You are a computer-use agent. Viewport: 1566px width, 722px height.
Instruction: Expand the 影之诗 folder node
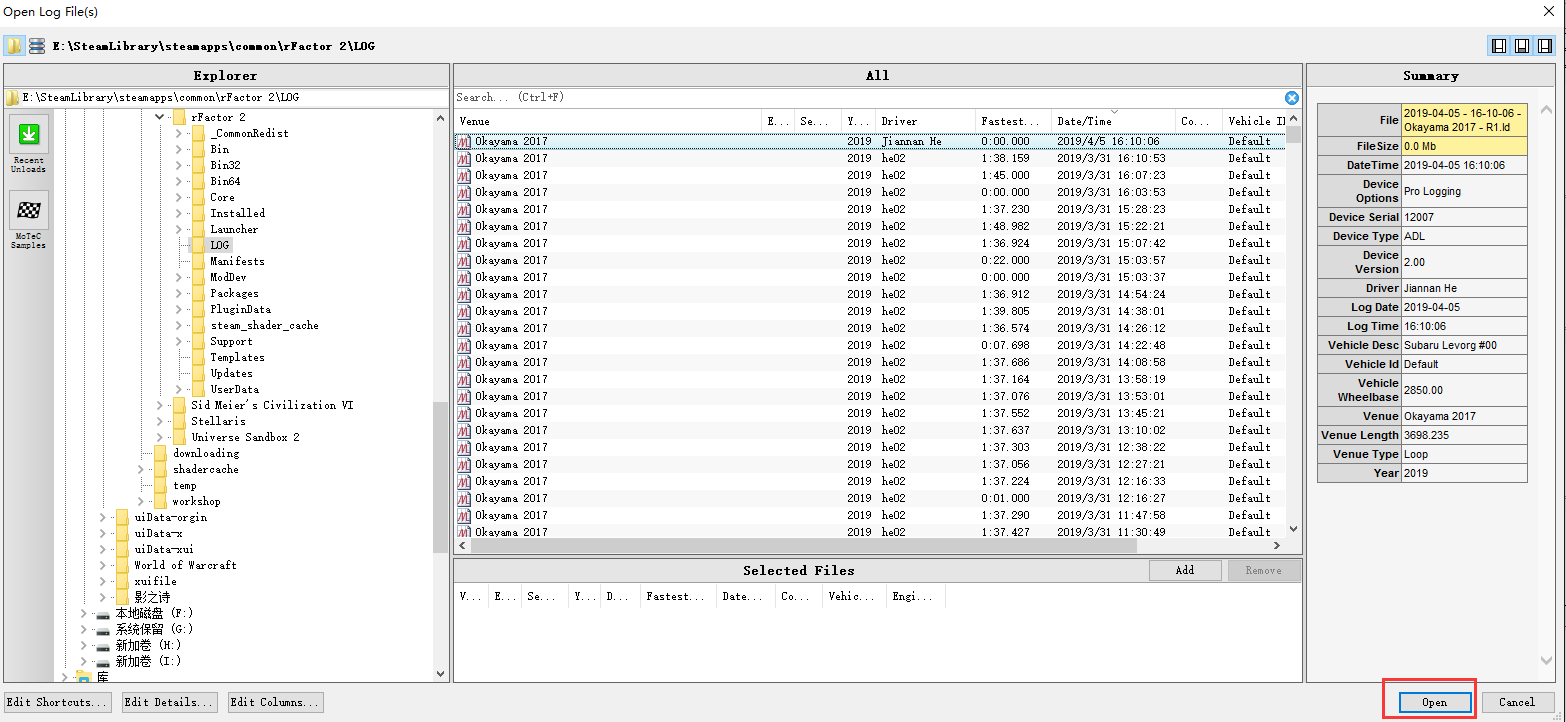103,597
